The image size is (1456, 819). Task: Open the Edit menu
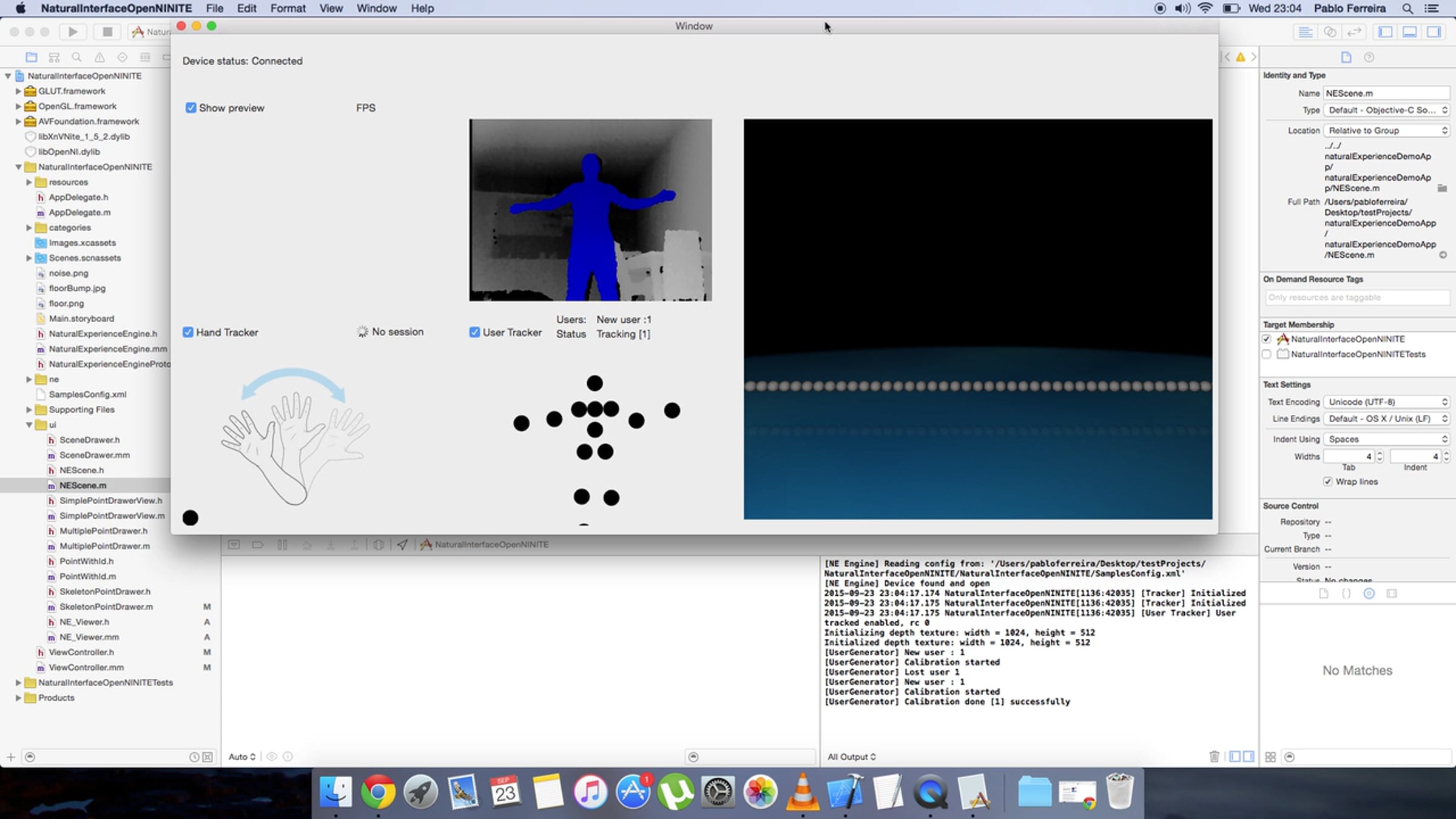(247, 8)
